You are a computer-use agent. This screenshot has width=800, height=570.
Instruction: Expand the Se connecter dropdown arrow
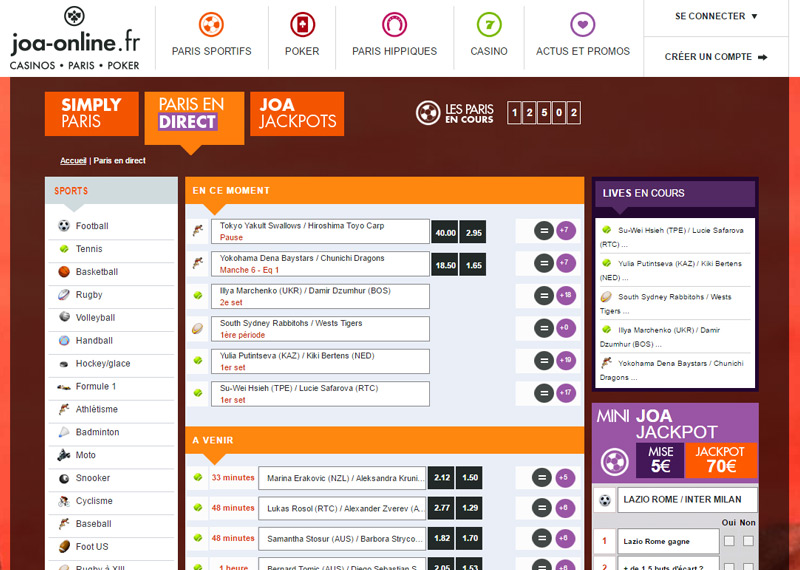point(755,16)
